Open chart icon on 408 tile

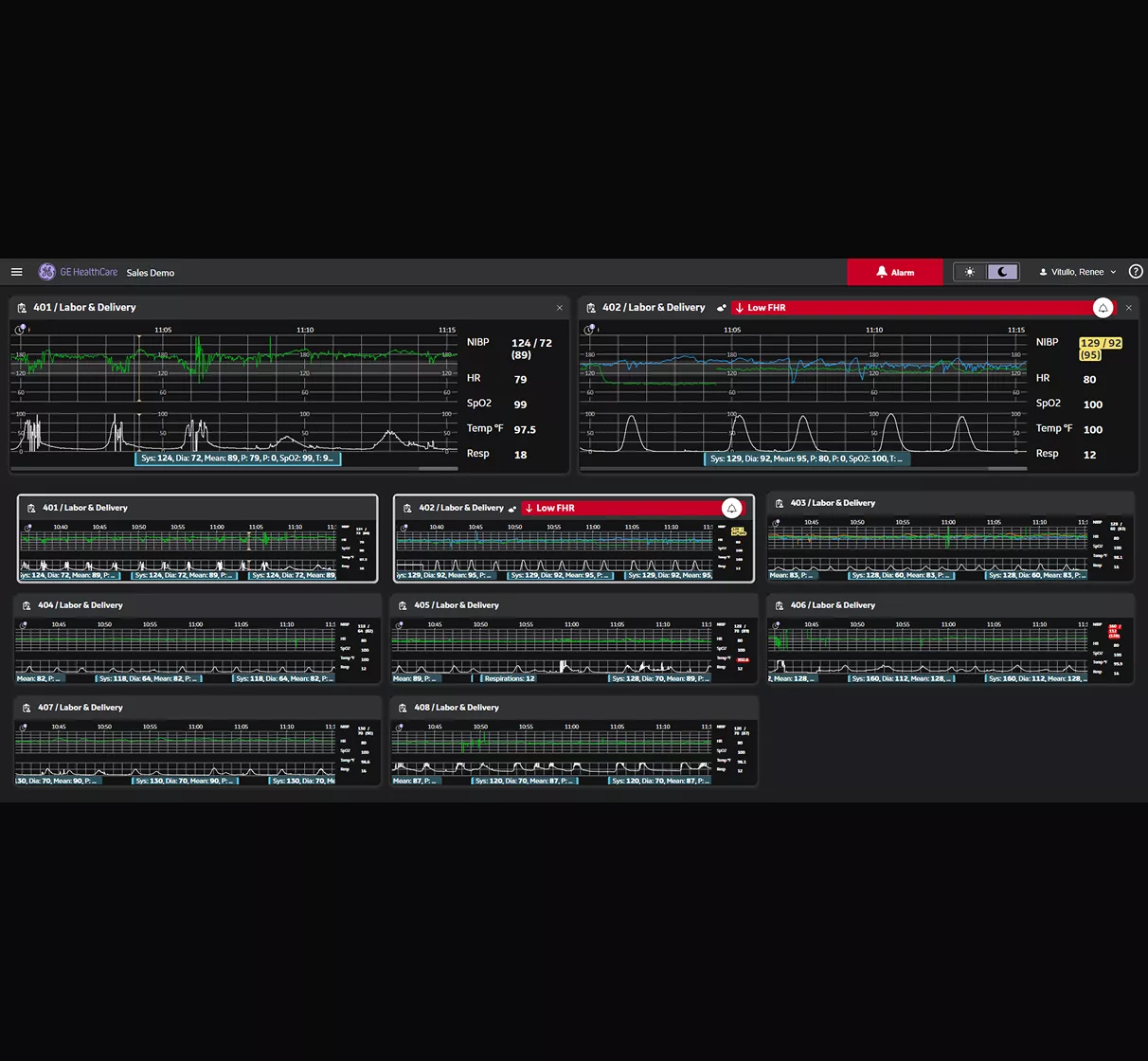pyautogui.click(x=403, y=708)
